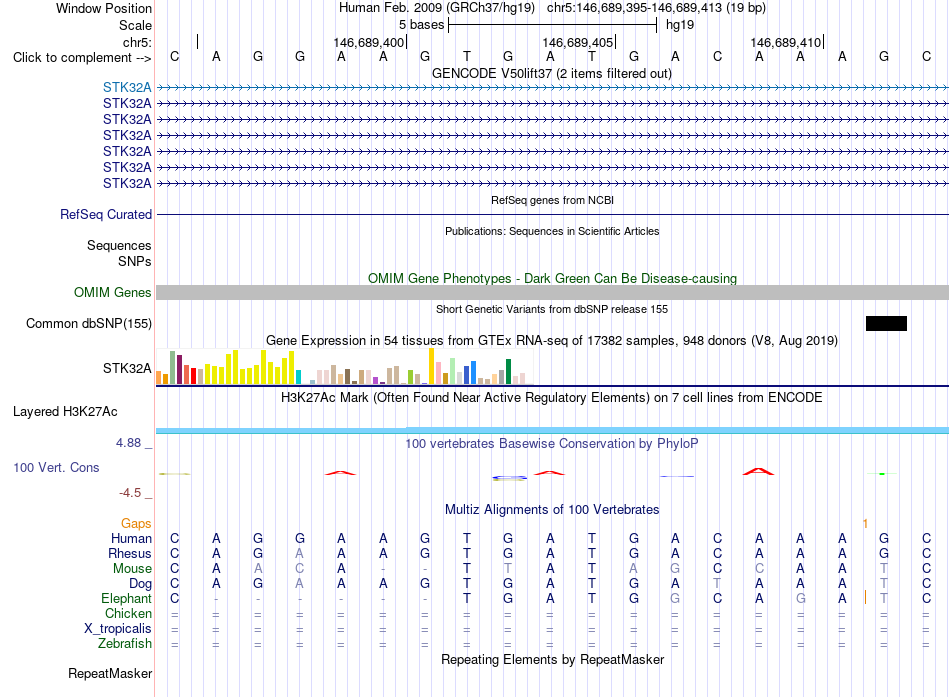Click the Sequences track label
Viewport: 950px width, 697px height.
coord(119,245)
